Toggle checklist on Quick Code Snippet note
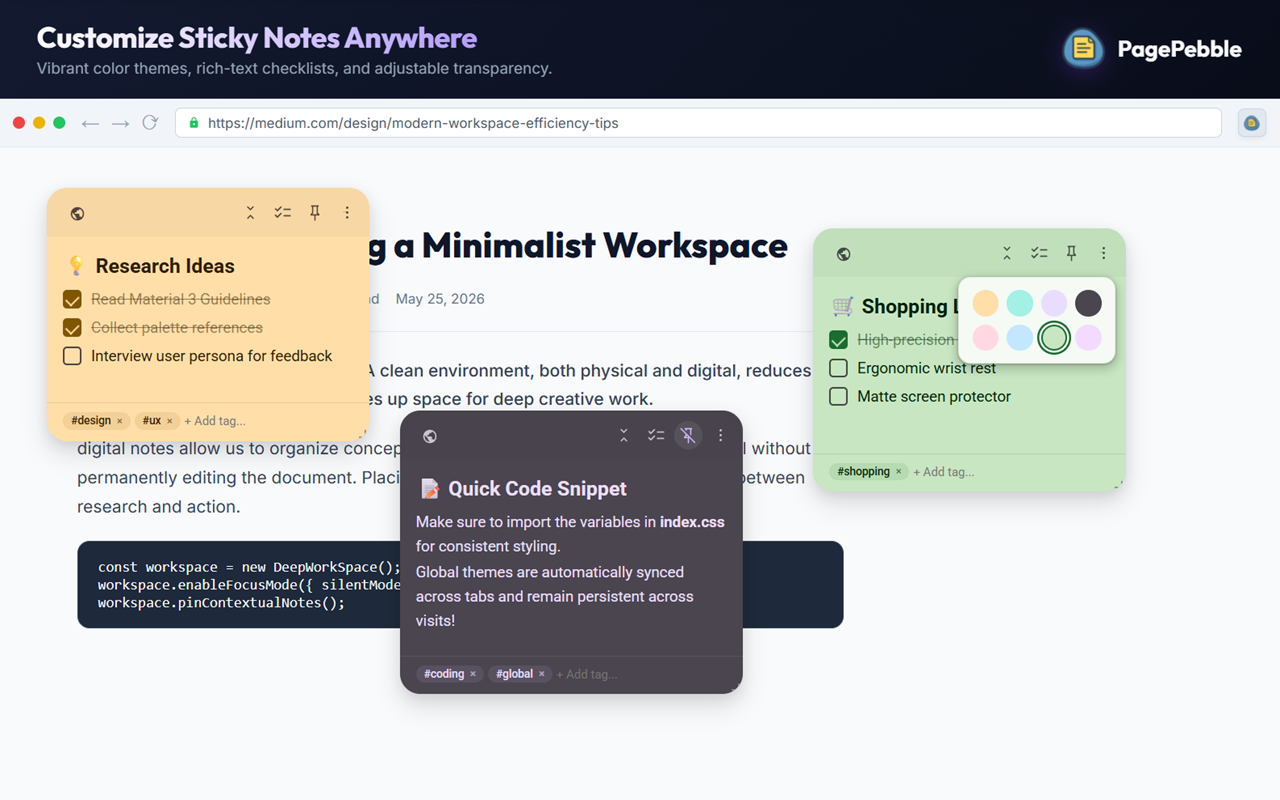 click(x=656, y=436)
